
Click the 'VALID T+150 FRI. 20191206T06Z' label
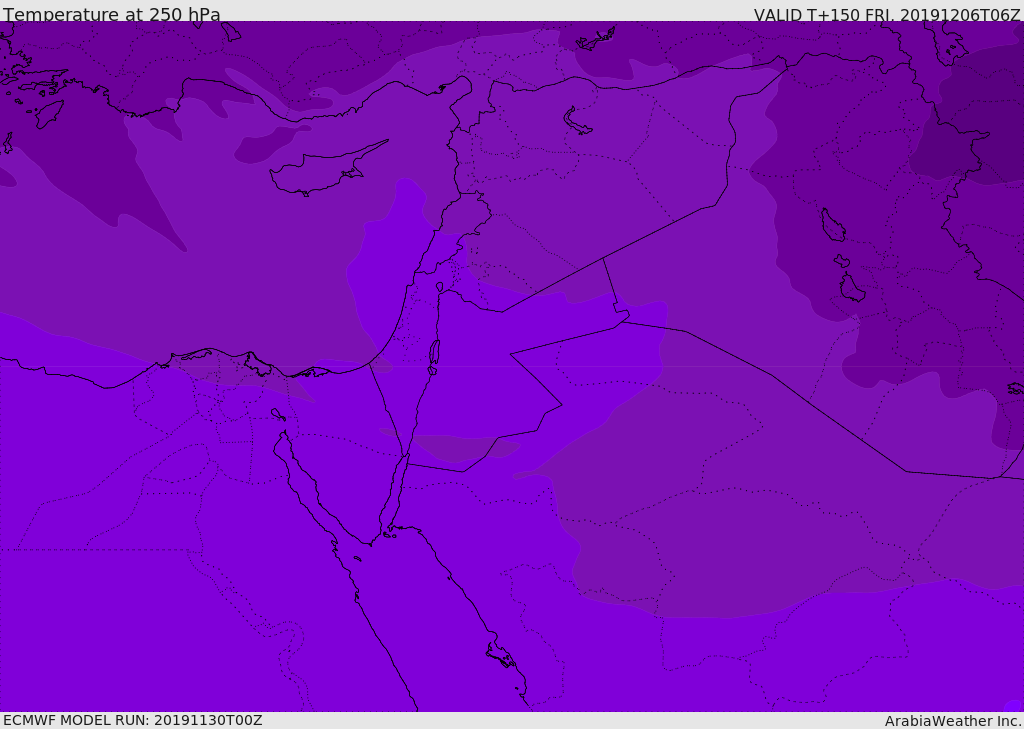click(x=887, y=14)
